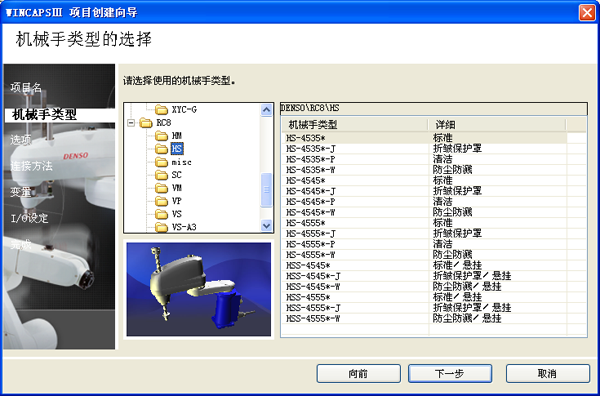The height and width of the screenshot is (396, 600).
Task: Click the 下一步 next button
Action: pyautogui.click(x=450, y=373)
